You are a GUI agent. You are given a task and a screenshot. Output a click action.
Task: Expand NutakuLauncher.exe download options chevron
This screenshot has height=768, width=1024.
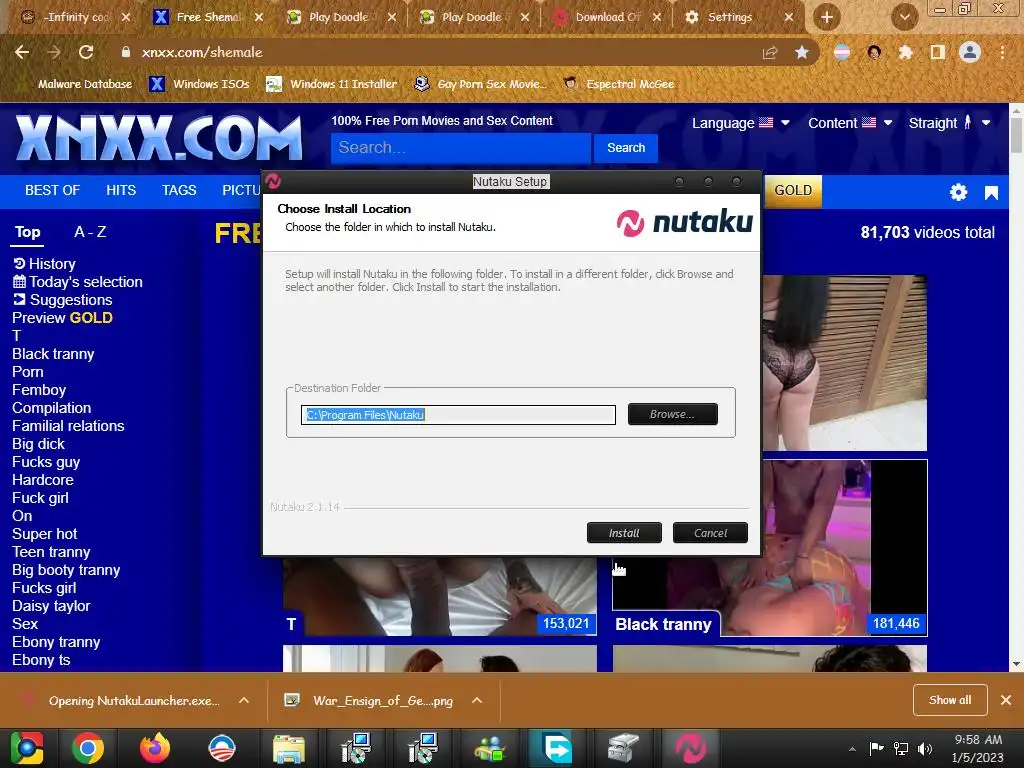(x=244, y=700)
